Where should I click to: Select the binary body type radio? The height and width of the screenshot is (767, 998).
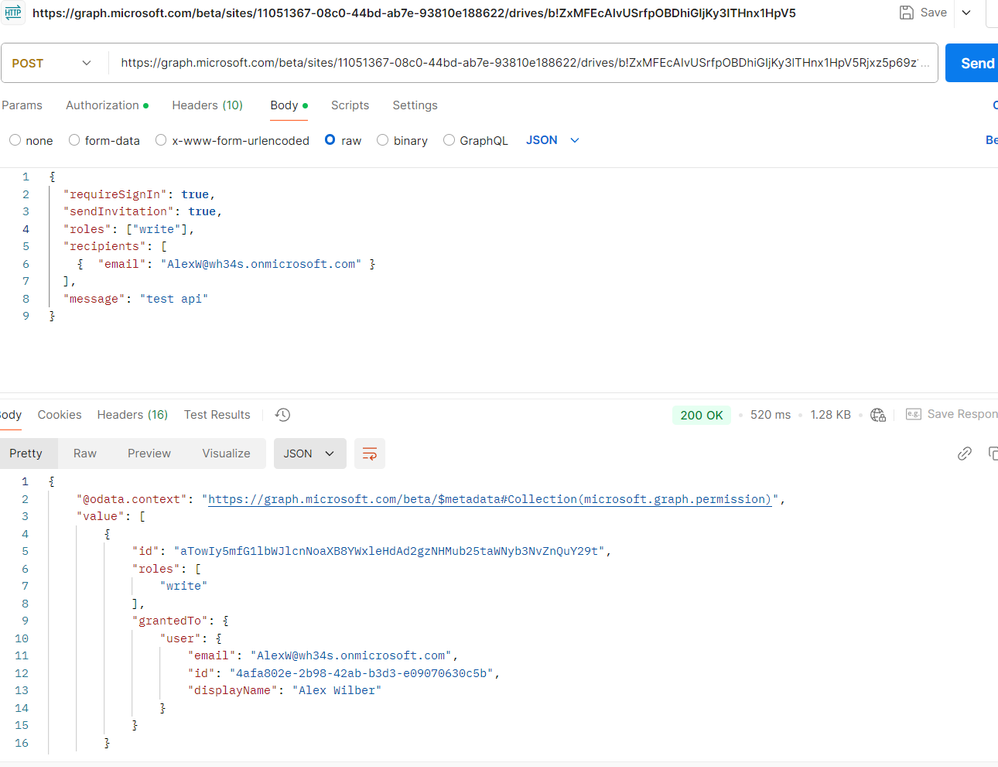pos(383,140)
